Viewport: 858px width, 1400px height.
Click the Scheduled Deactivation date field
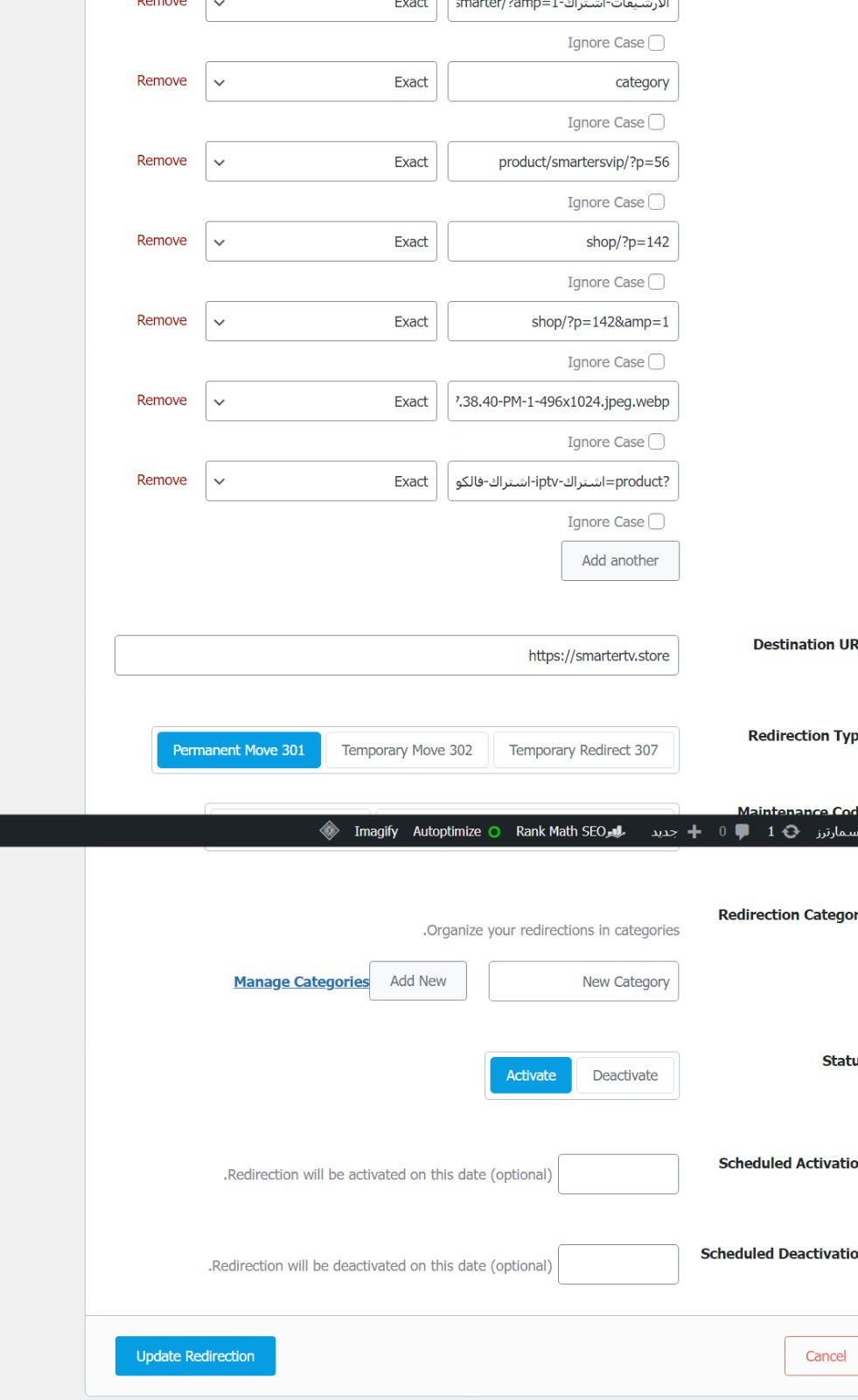point(618,1264)
